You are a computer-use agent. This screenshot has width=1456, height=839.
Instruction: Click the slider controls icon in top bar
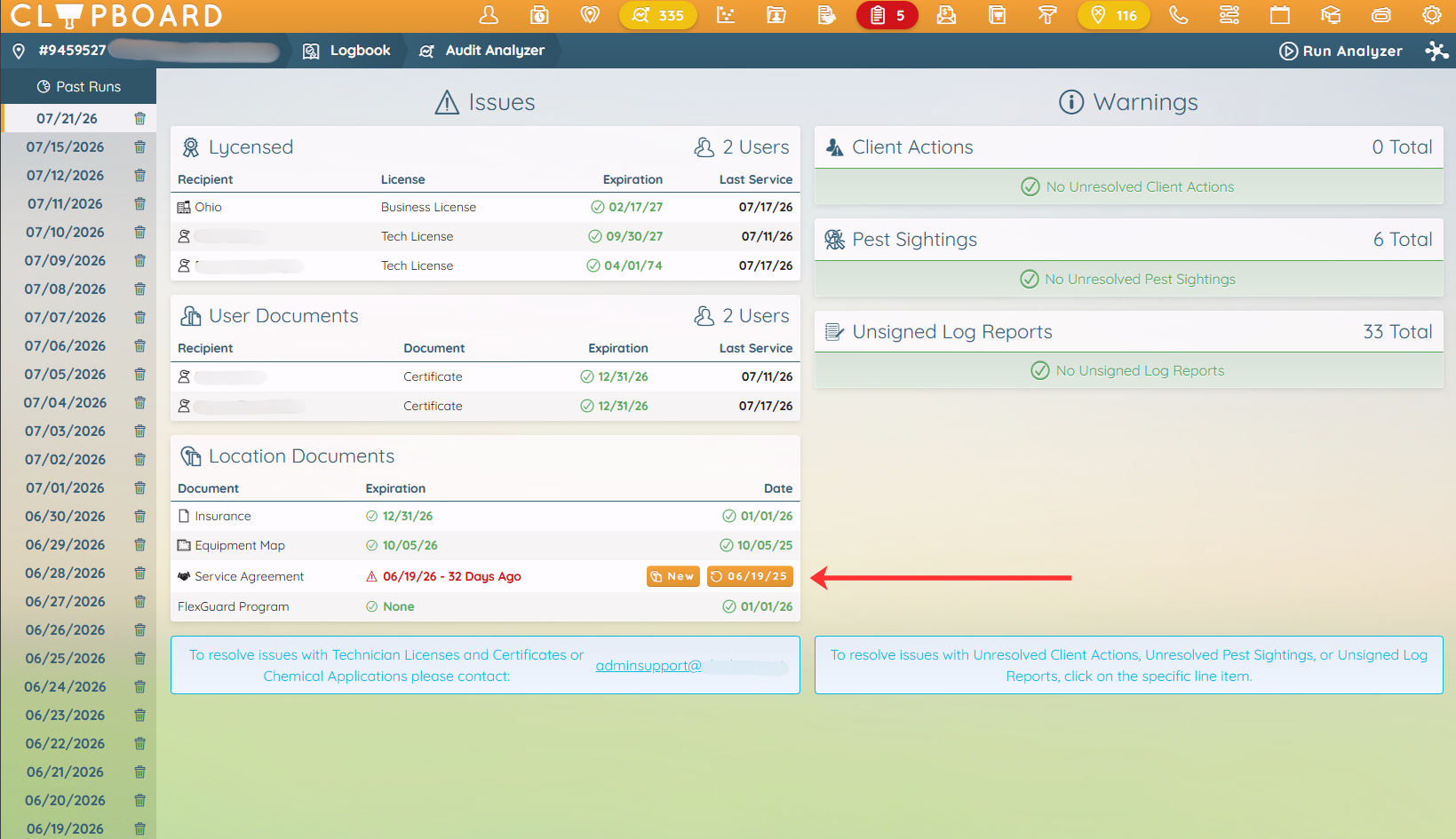tap(1229, 15)
